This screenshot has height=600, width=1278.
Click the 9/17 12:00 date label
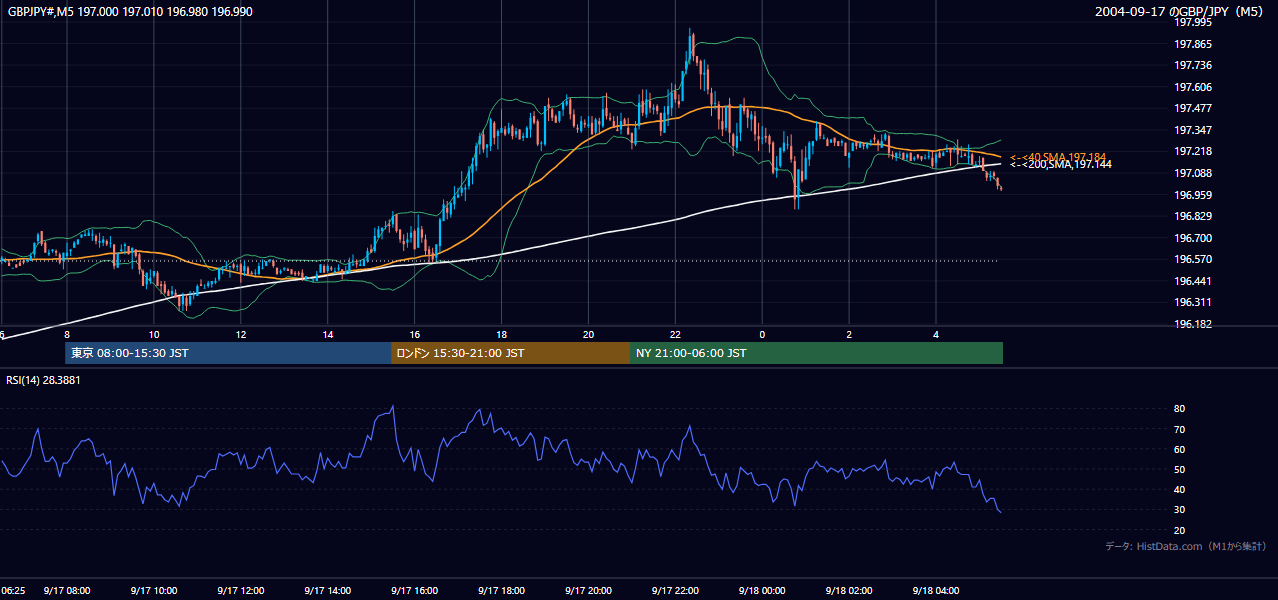[241, 591]
